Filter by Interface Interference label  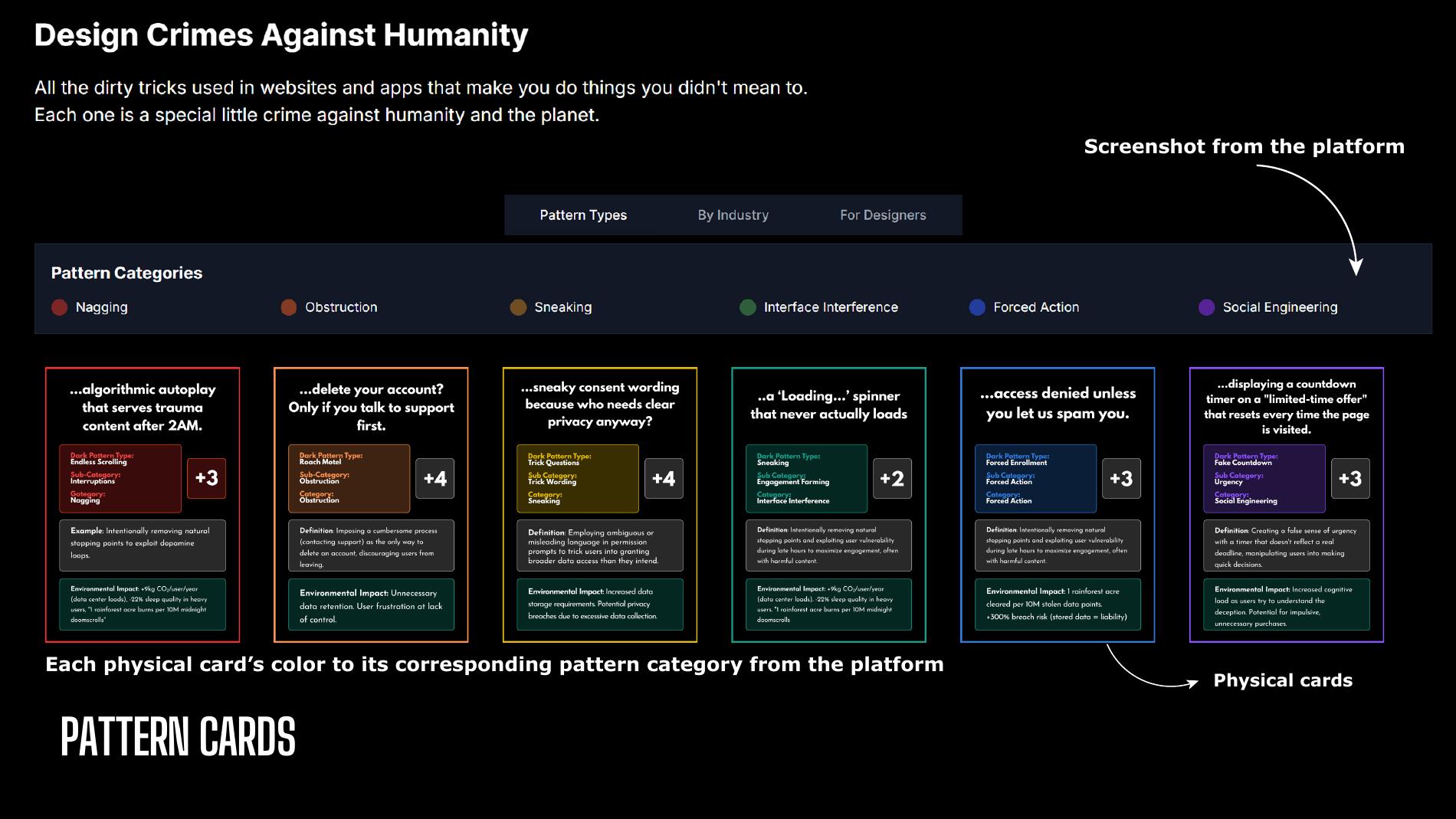pos(831,307)
